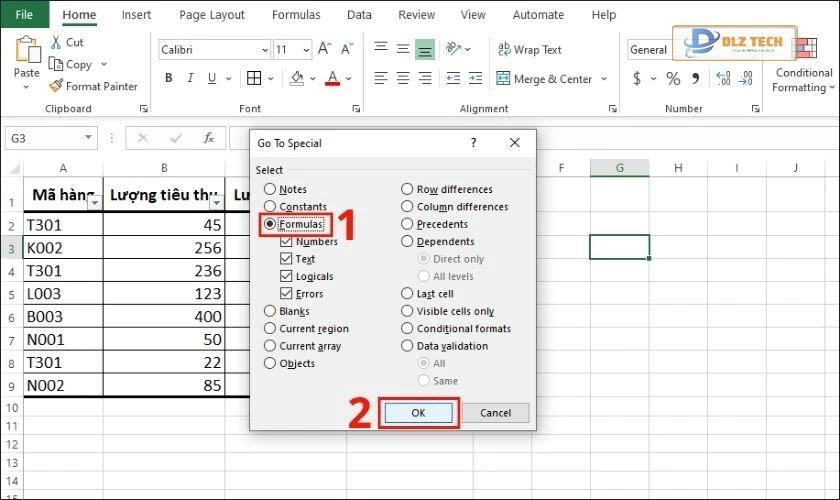Open the Merge & Center dropdown arrow
This screenshot has width=840, height=500.
[604, 79]
